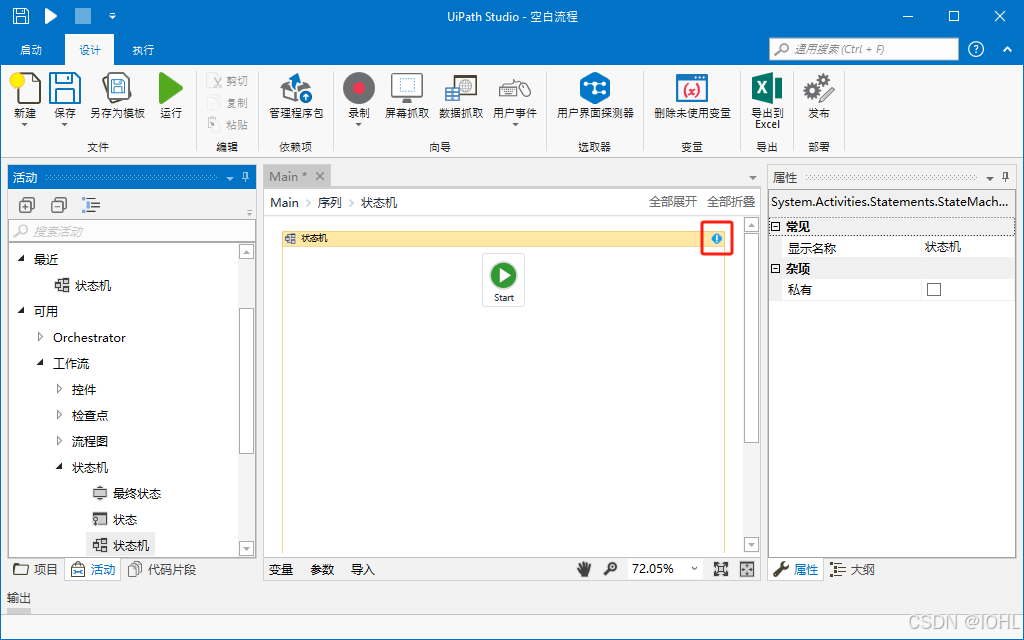Pin the 活动 panel

(246, 177)
